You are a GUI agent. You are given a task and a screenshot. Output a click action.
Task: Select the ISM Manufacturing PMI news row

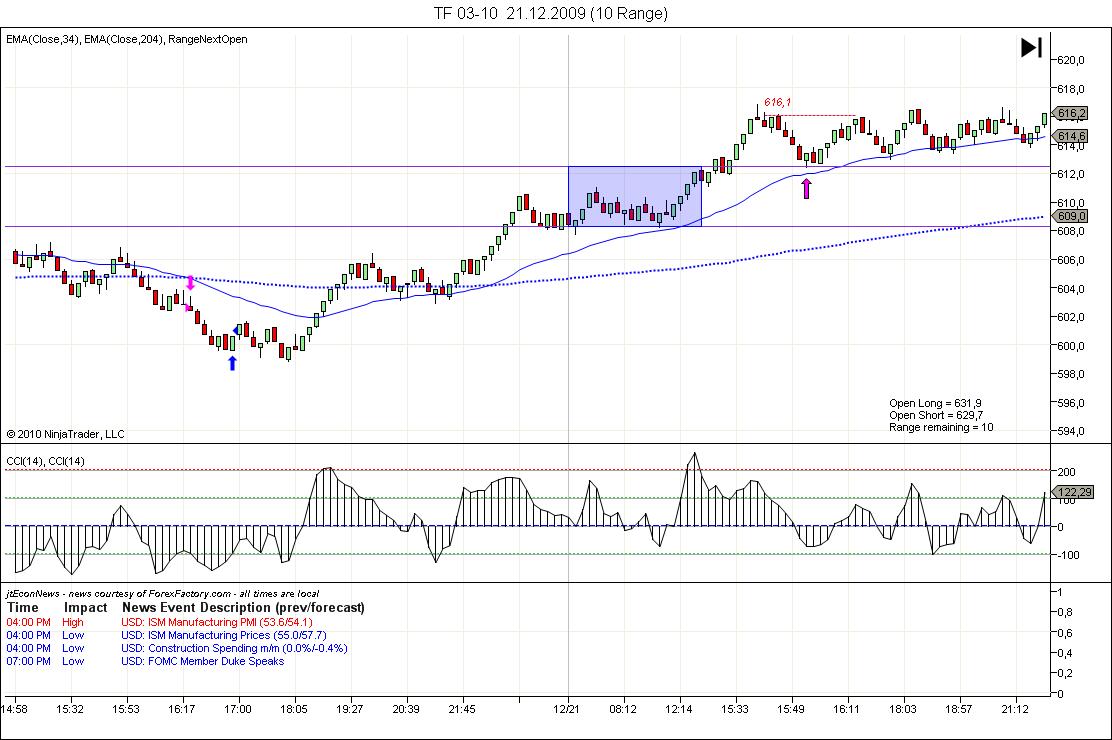[x=160, y=622]
